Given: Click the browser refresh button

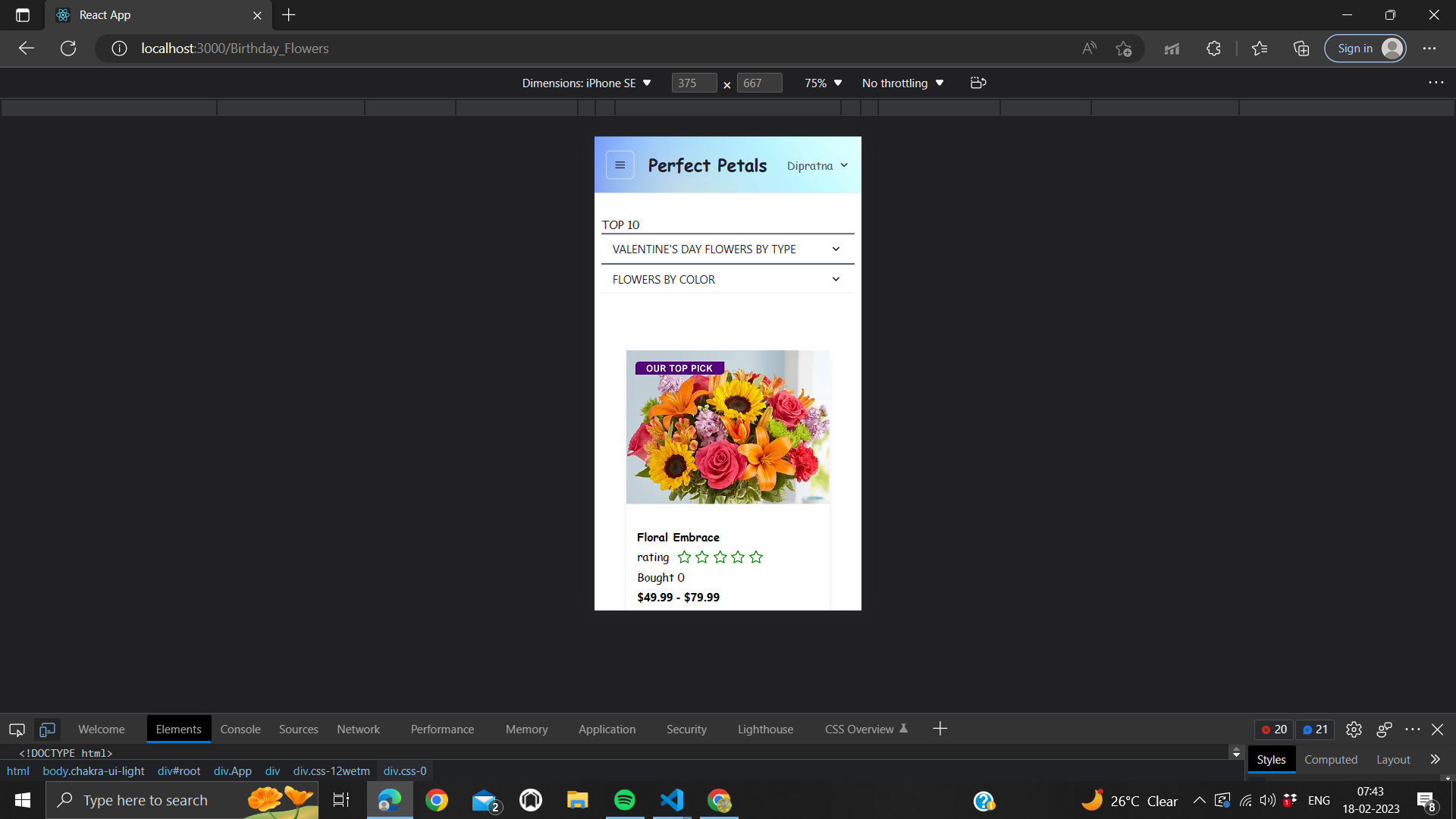Looking at the screenshot, I should (68, 49).
